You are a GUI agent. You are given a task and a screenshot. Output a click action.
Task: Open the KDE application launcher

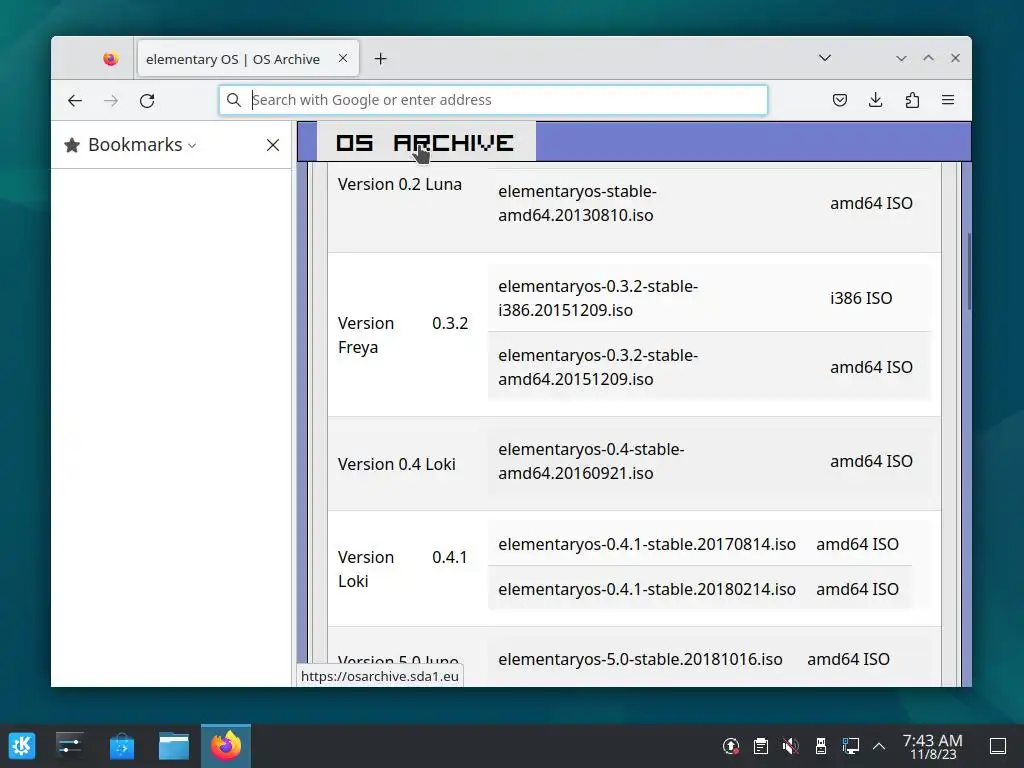[22, 746]
